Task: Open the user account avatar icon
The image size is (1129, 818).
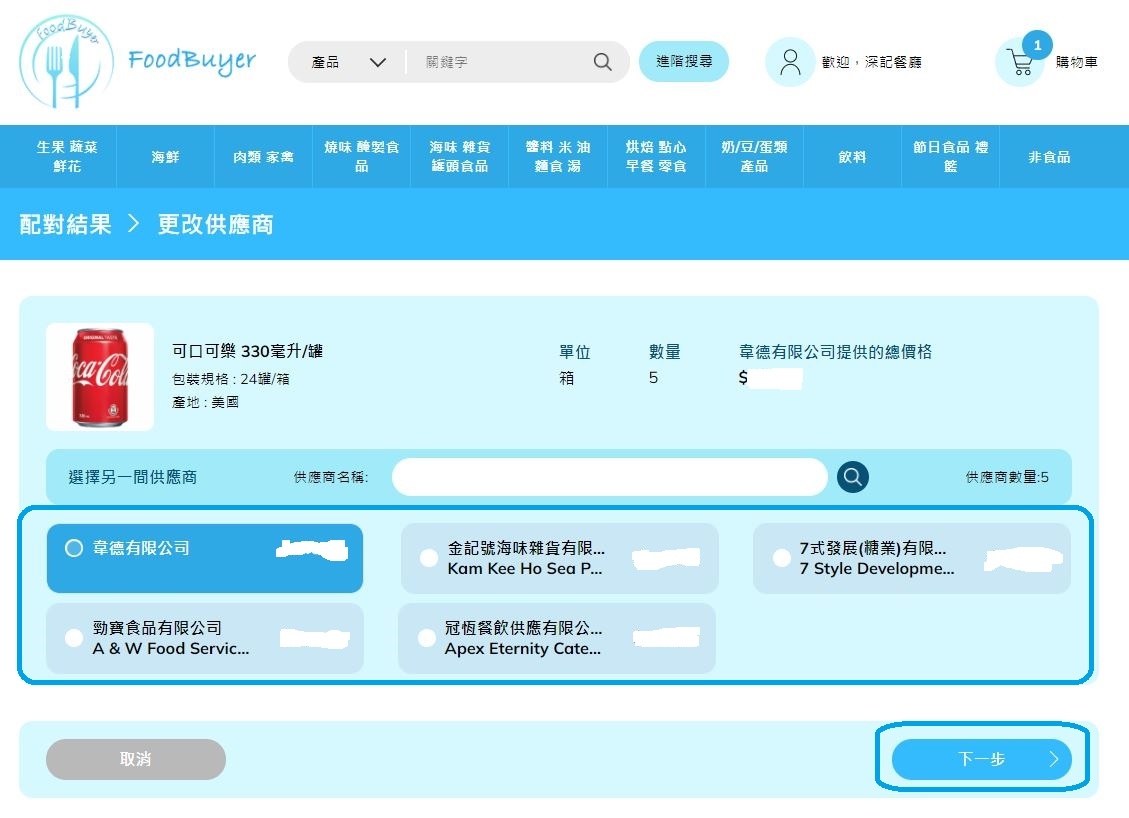Action: click(x=790, y=62)
